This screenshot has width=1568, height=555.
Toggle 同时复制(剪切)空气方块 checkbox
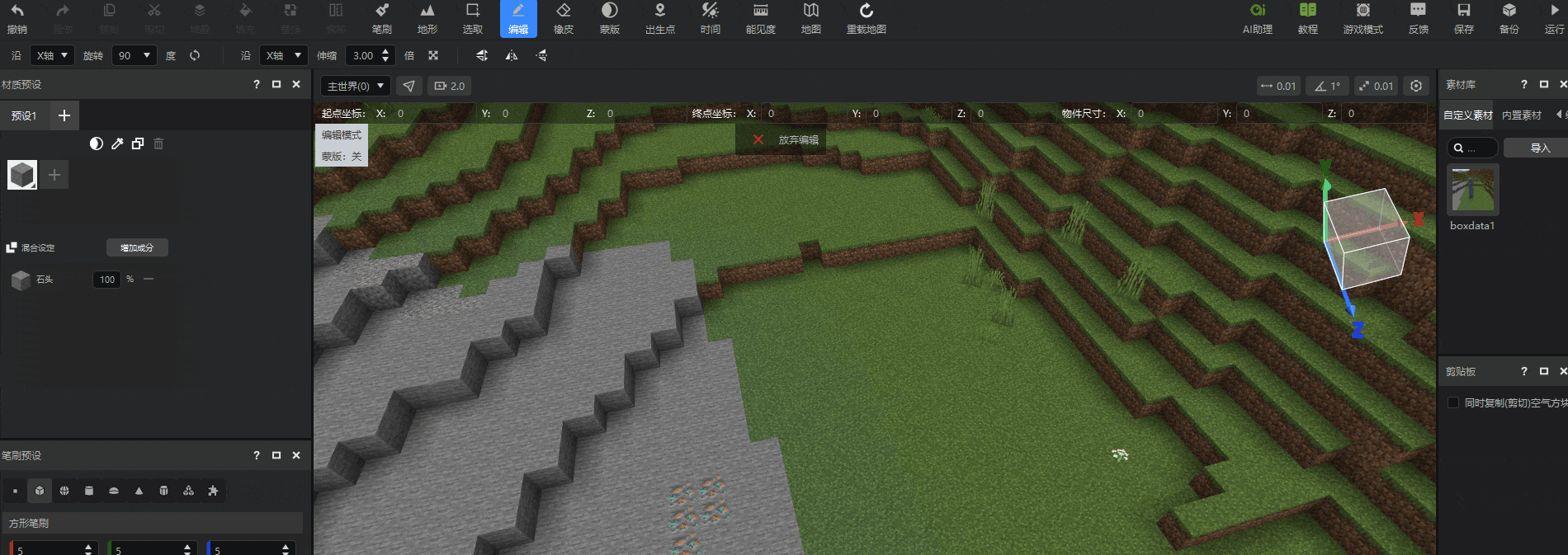coord(1453,402)
